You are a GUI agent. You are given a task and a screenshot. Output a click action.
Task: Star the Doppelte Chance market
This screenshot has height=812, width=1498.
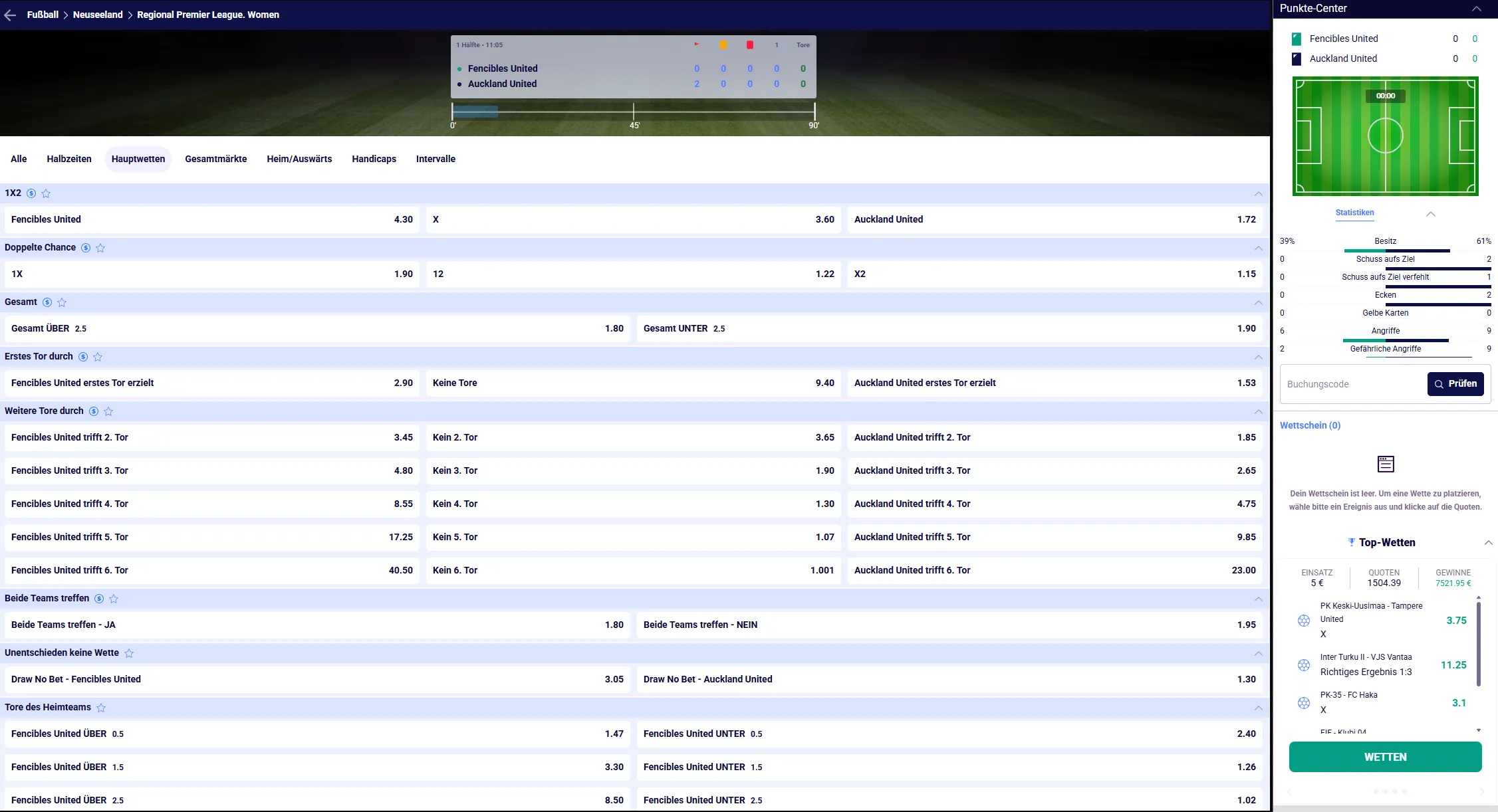click(x=100, y=248)
